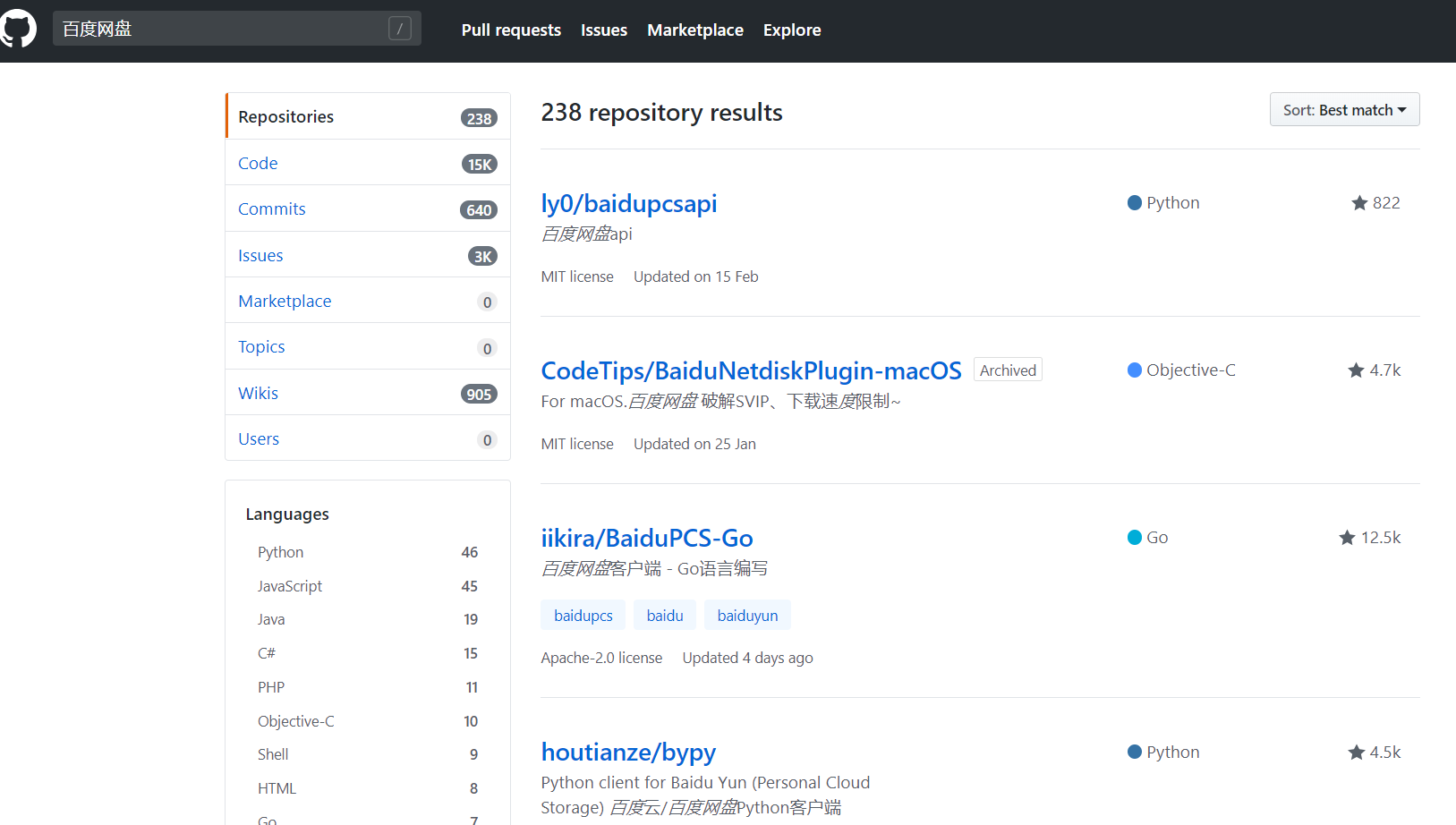Show Commits search results
This screenshot has height=825, width=1456.
(271, 208)
